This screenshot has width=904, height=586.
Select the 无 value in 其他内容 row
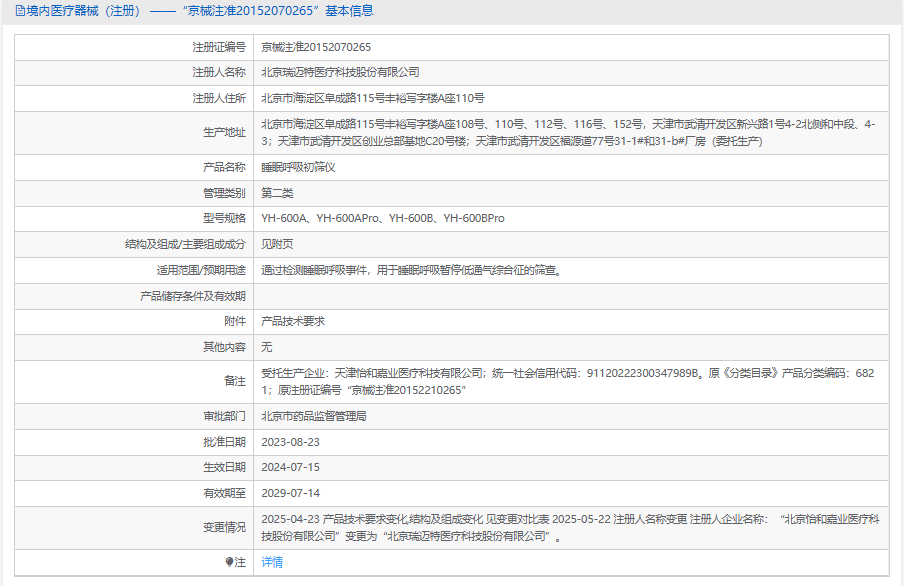coord(266,347)
